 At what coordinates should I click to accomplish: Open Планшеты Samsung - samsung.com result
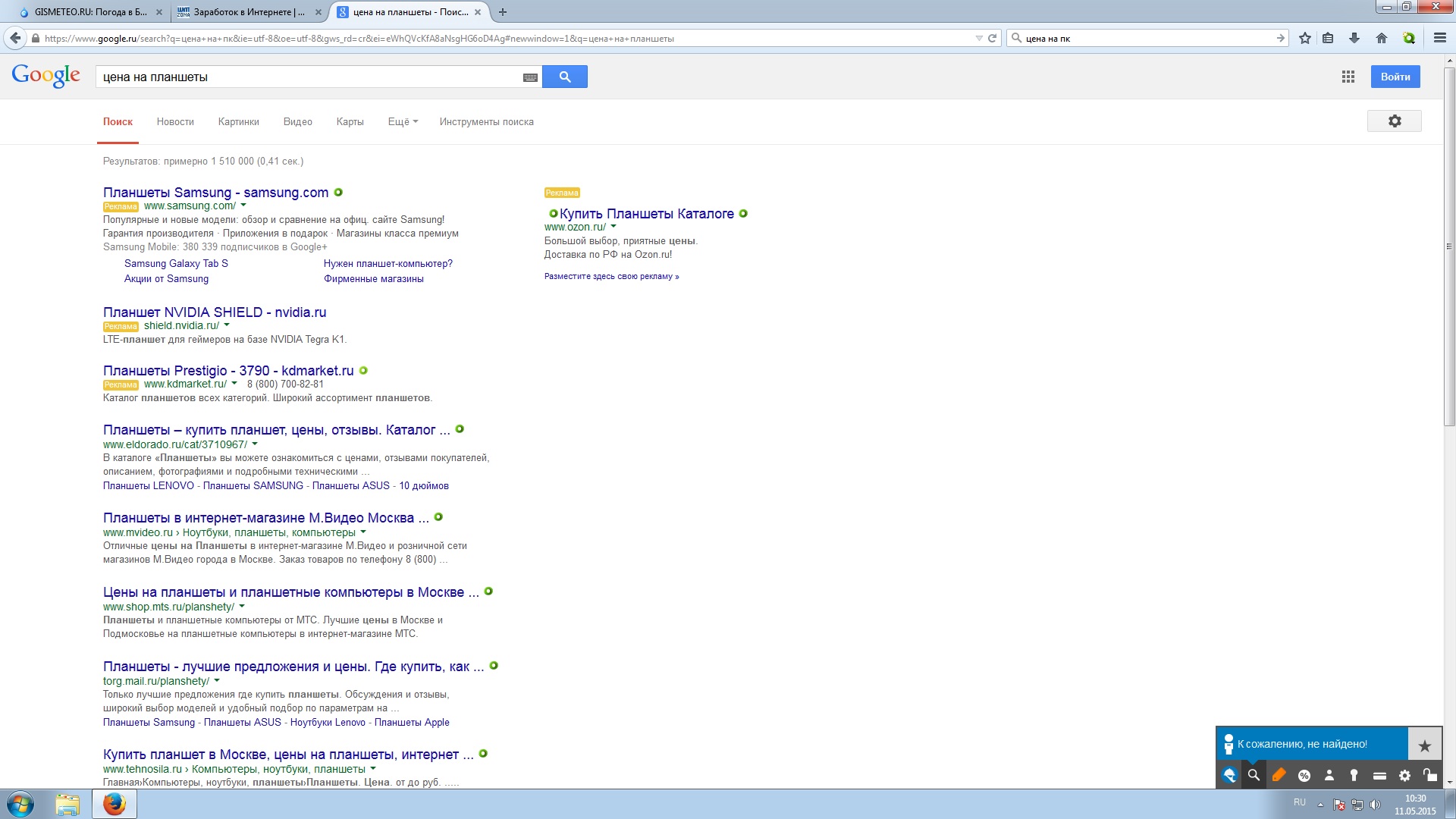tap(215, 193)
